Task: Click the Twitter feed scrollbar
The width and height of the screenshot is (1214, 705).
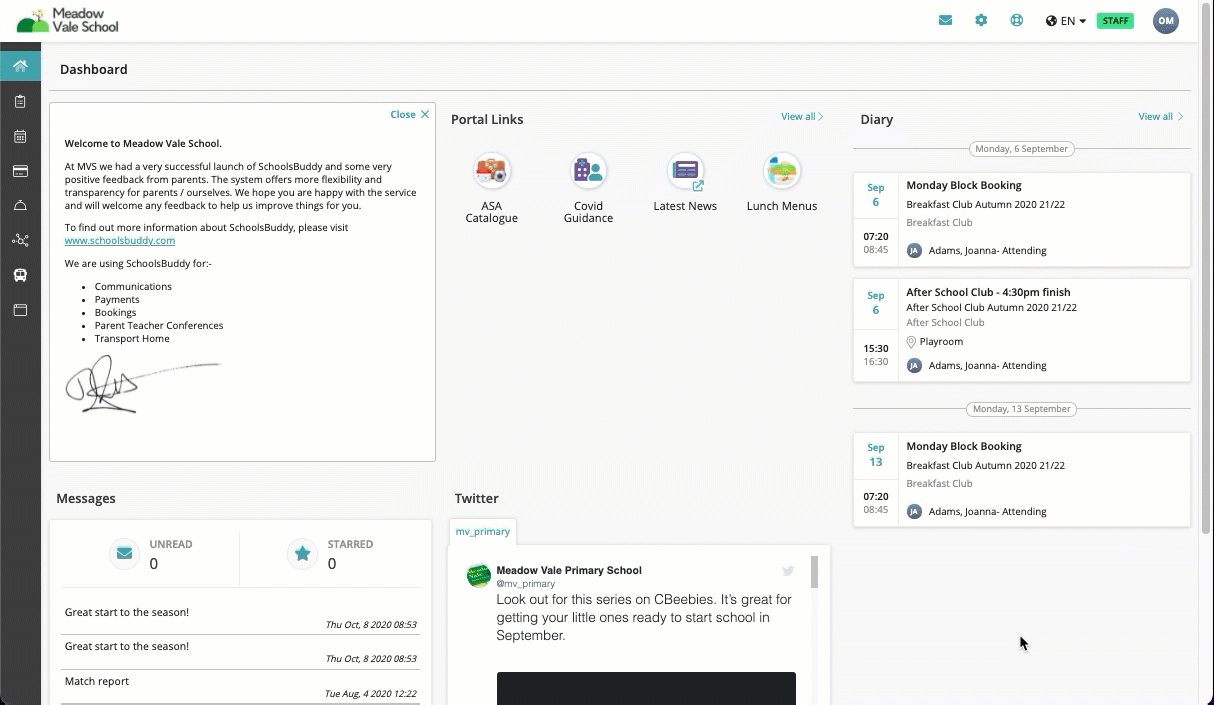Action: click(x=815, y=573)
